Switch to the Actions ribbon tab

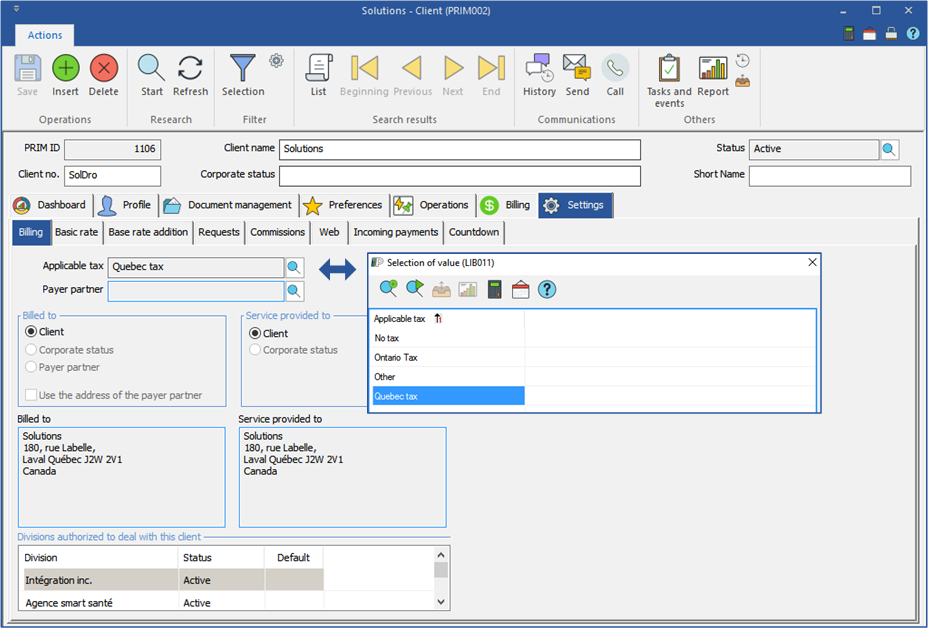(x=45, y=35)
